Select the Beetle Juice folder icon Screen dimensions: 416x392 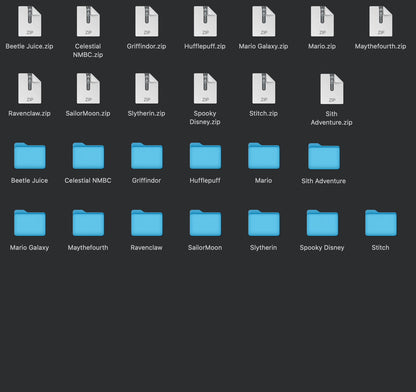click(x=30, y=156)
